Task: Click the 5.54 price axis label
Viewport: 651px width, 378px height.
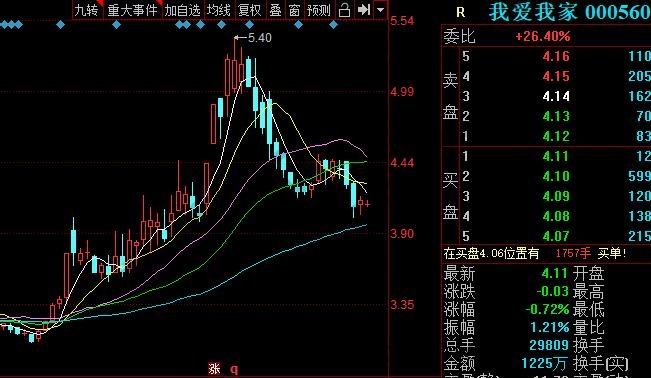Action: point(402,21)
